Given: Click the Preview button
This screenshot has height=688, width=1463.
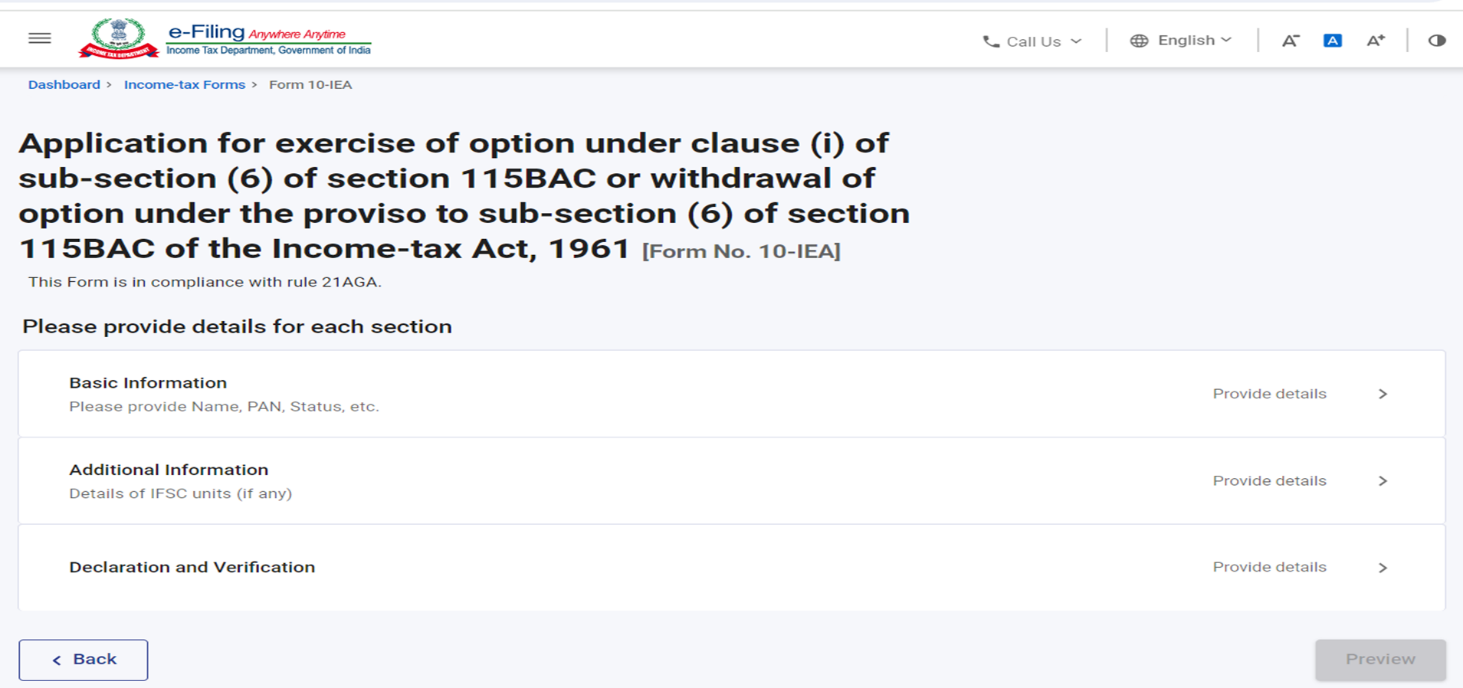Looking at the screenshot, I should (1380, 660).
